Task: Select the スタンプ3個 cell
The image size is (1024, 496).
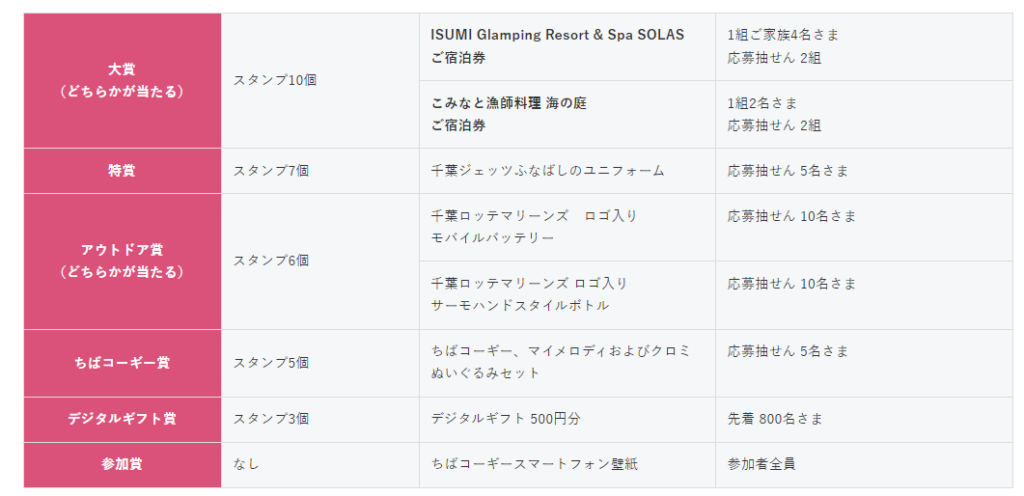Action: coord(320,420)
